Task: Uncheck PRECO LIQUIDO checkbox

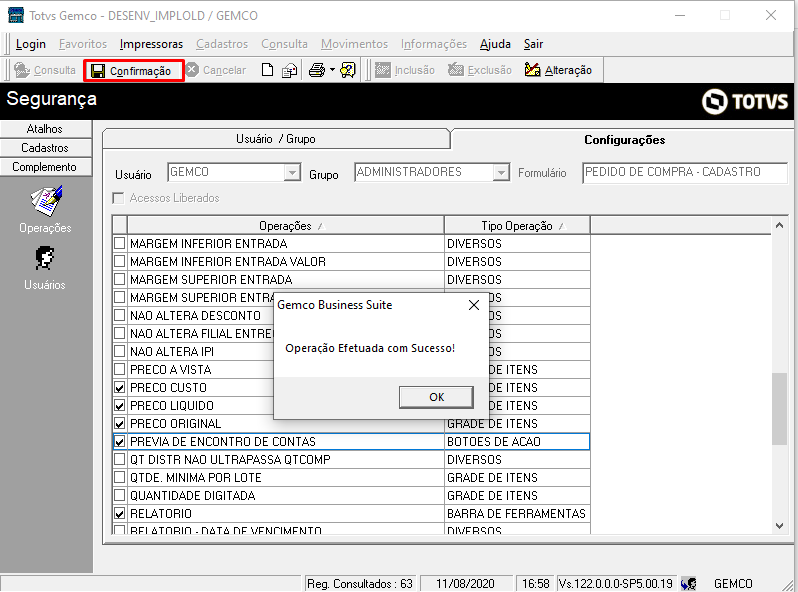Action: click(120, 405)
